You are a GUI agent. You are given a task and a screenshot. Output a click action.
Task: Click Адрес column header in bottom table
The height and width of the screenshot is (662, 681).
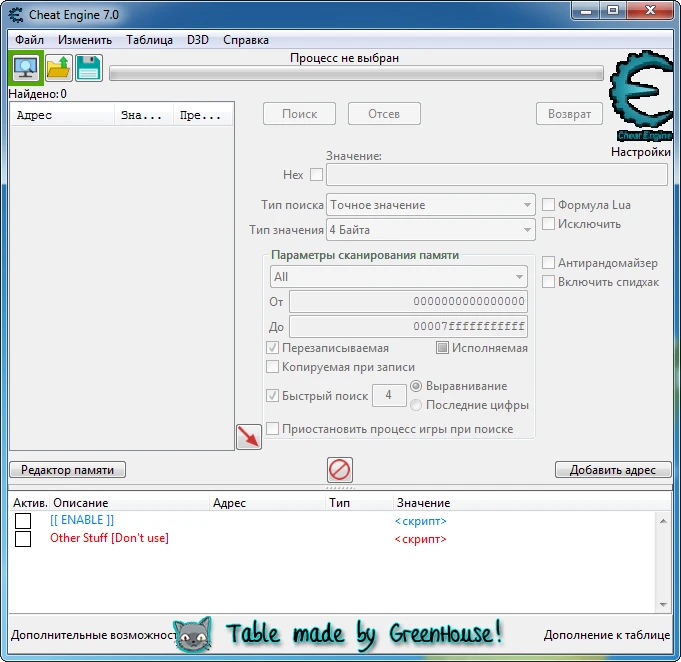pos(268,503)
